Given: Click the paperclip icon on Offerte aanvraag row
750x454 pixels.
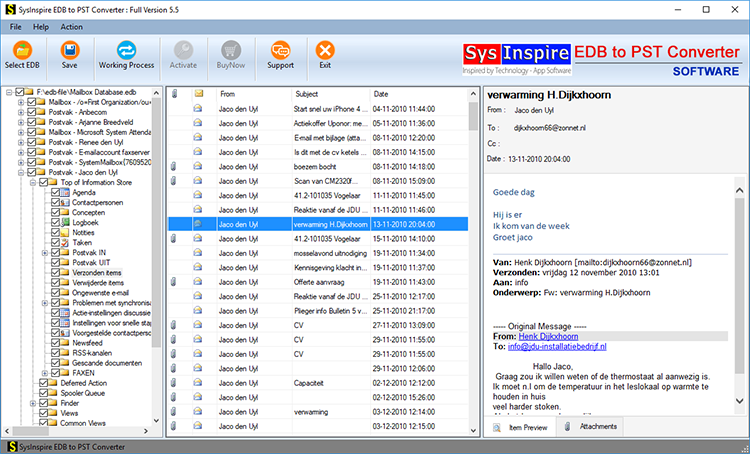Looking at the screenshot, I should click(x=174, y=282).
